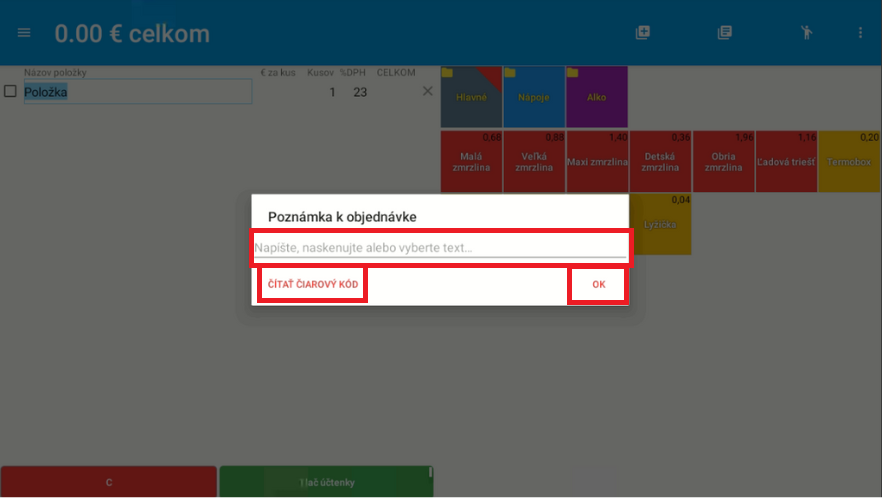Click the Položka item name field

tap(137, 92)
